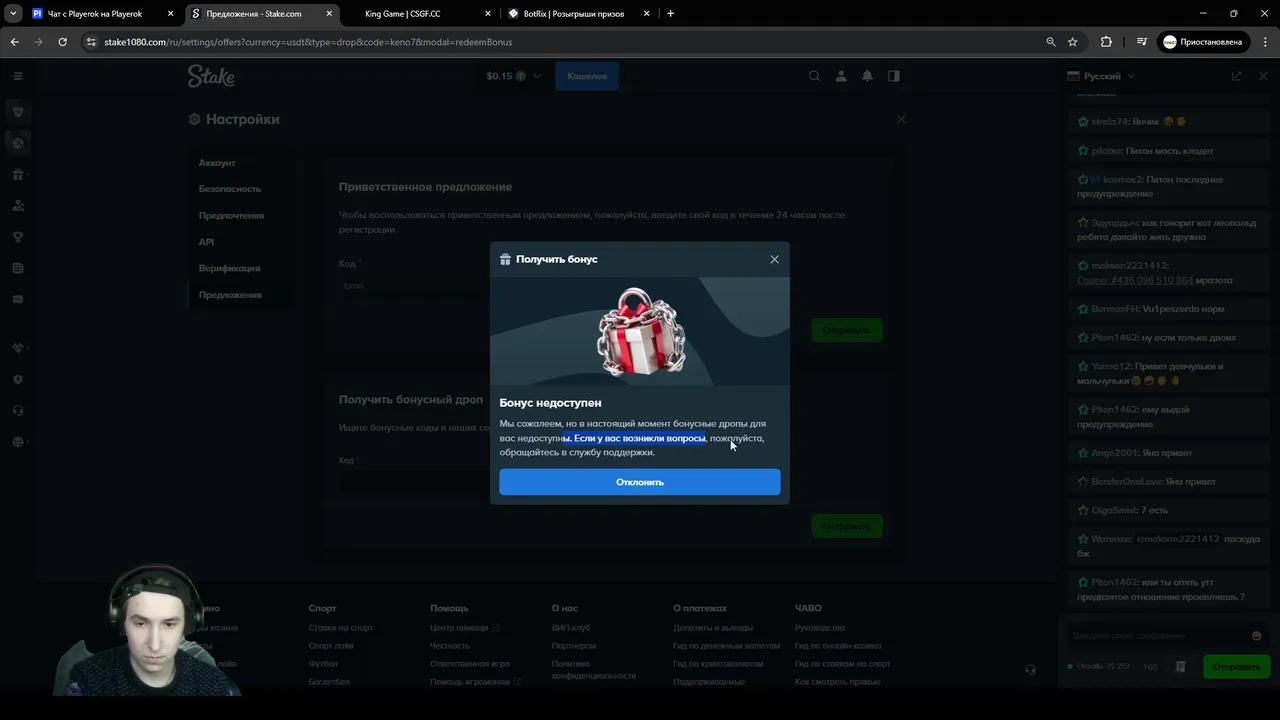Close the 'Получить бонус' dialog
This screenshot has height=720, width=1280.
774,259
